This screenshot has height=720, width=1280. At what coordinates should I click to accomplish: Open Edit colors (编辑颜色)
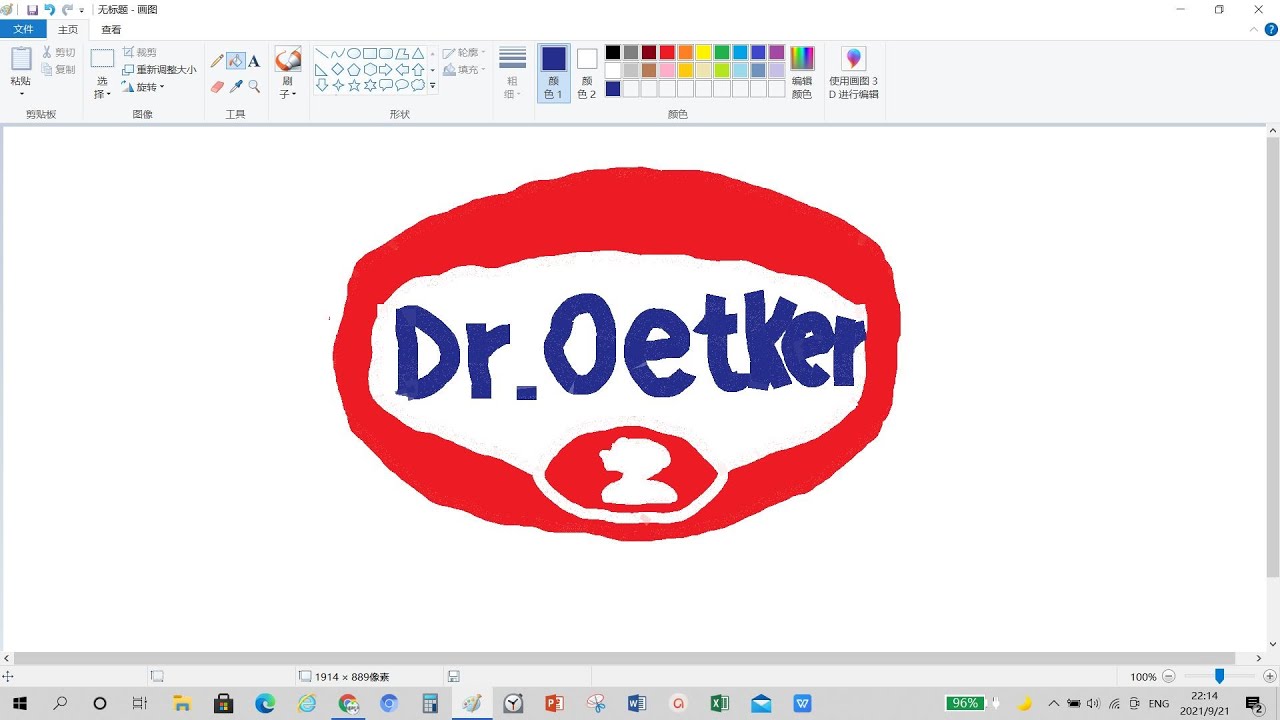tap(802, 72)
